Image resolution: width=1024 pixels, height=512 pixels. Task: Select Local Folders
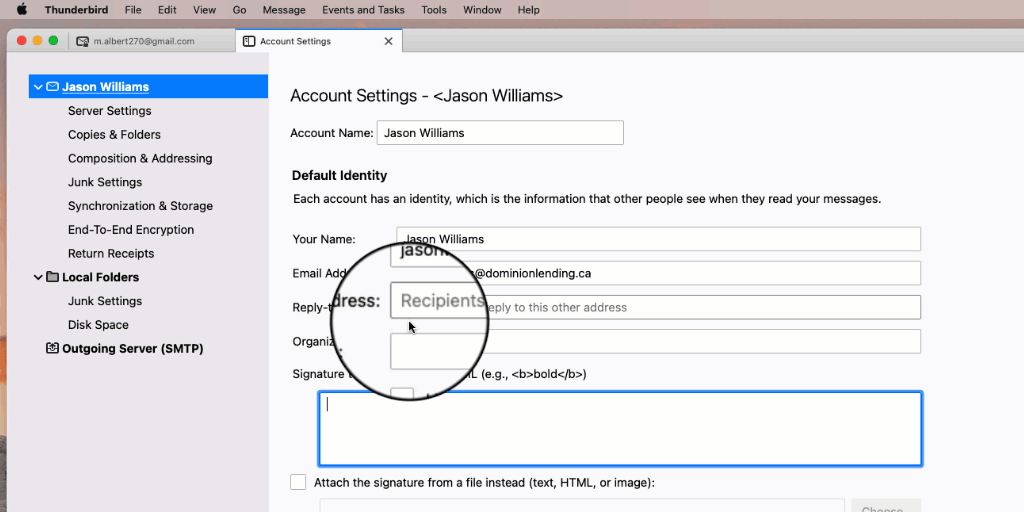point(101,277)
